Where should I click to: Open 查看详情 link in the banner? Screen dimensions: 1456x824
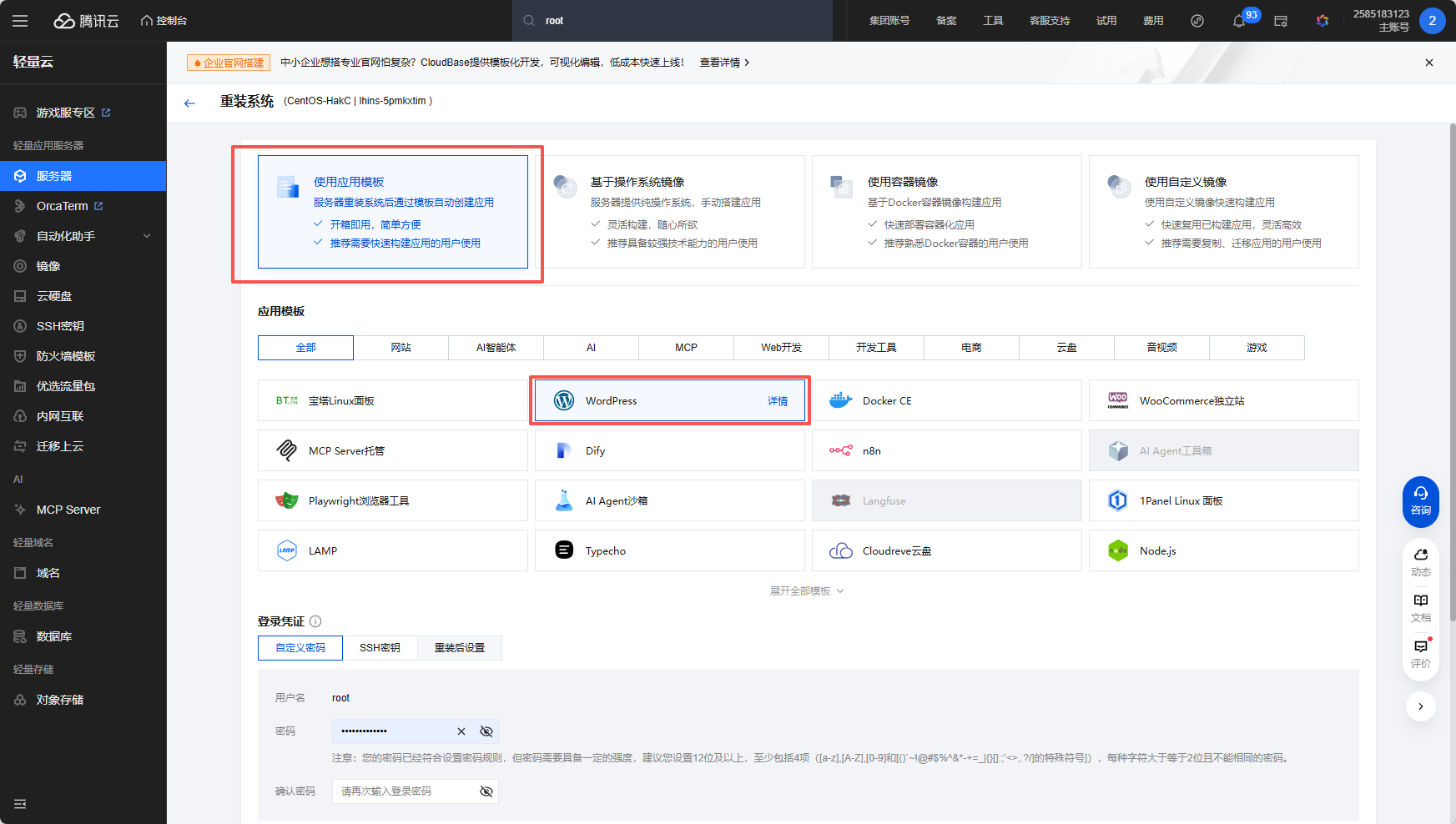(x=724, y=63)
